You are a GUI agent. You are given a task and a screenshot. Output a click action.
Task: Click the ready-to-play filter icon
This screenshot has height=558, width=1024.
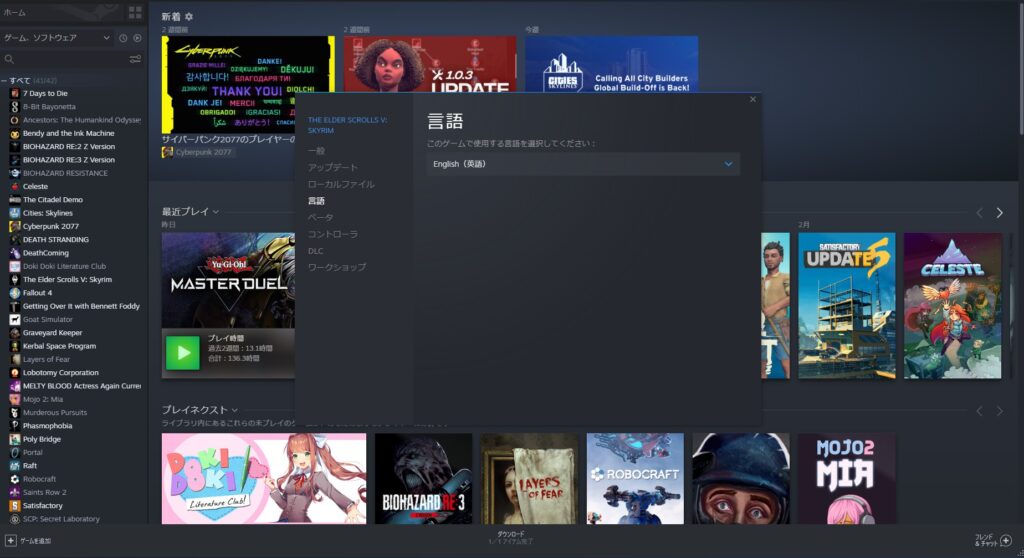click(x=137, y=38)
